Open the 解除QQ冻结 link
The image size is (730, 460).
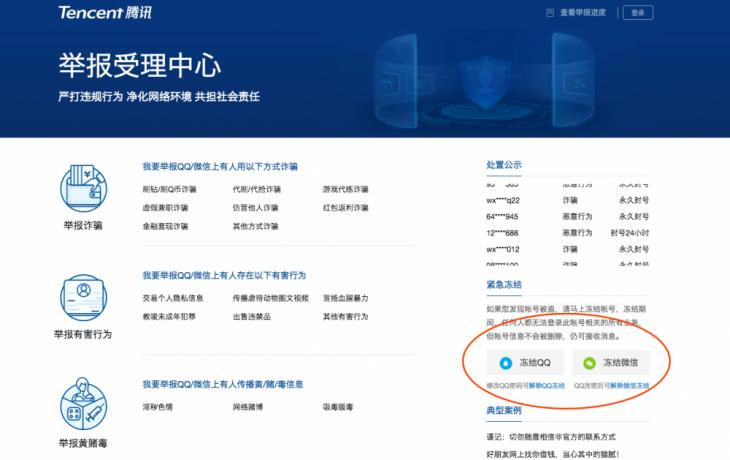coord(547,386)
